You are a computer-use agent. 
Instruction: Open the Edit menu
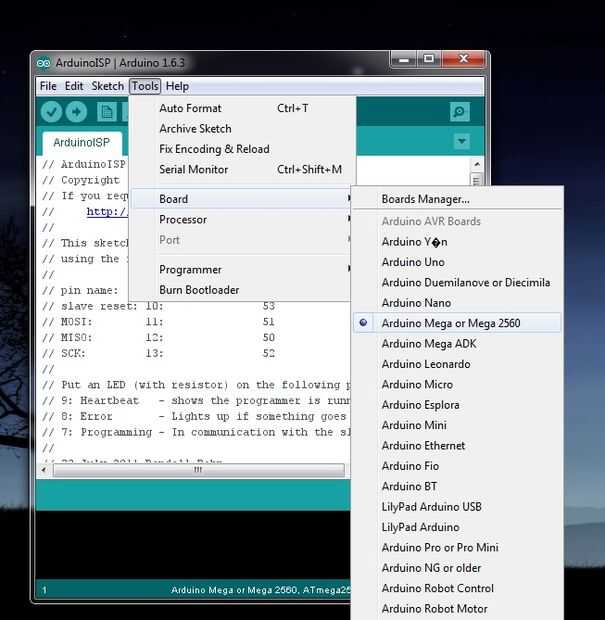coord(74,86)
